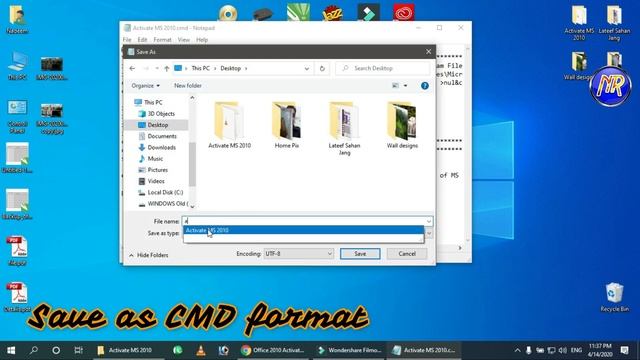Select the Activate MS 2010 folder in dialog
Image resolution: width=640 pixels, height=360 pixels.
(x=229, y=125)
